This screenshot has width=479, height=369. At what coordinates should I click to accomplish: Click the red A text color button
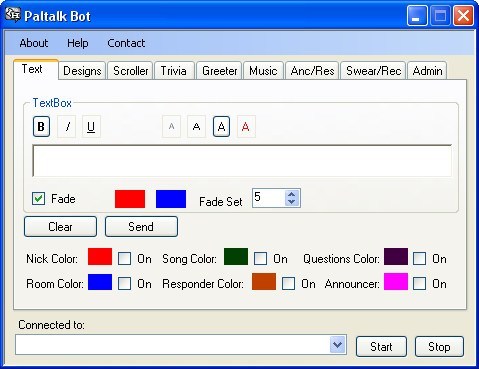click(x=246, y=127)
